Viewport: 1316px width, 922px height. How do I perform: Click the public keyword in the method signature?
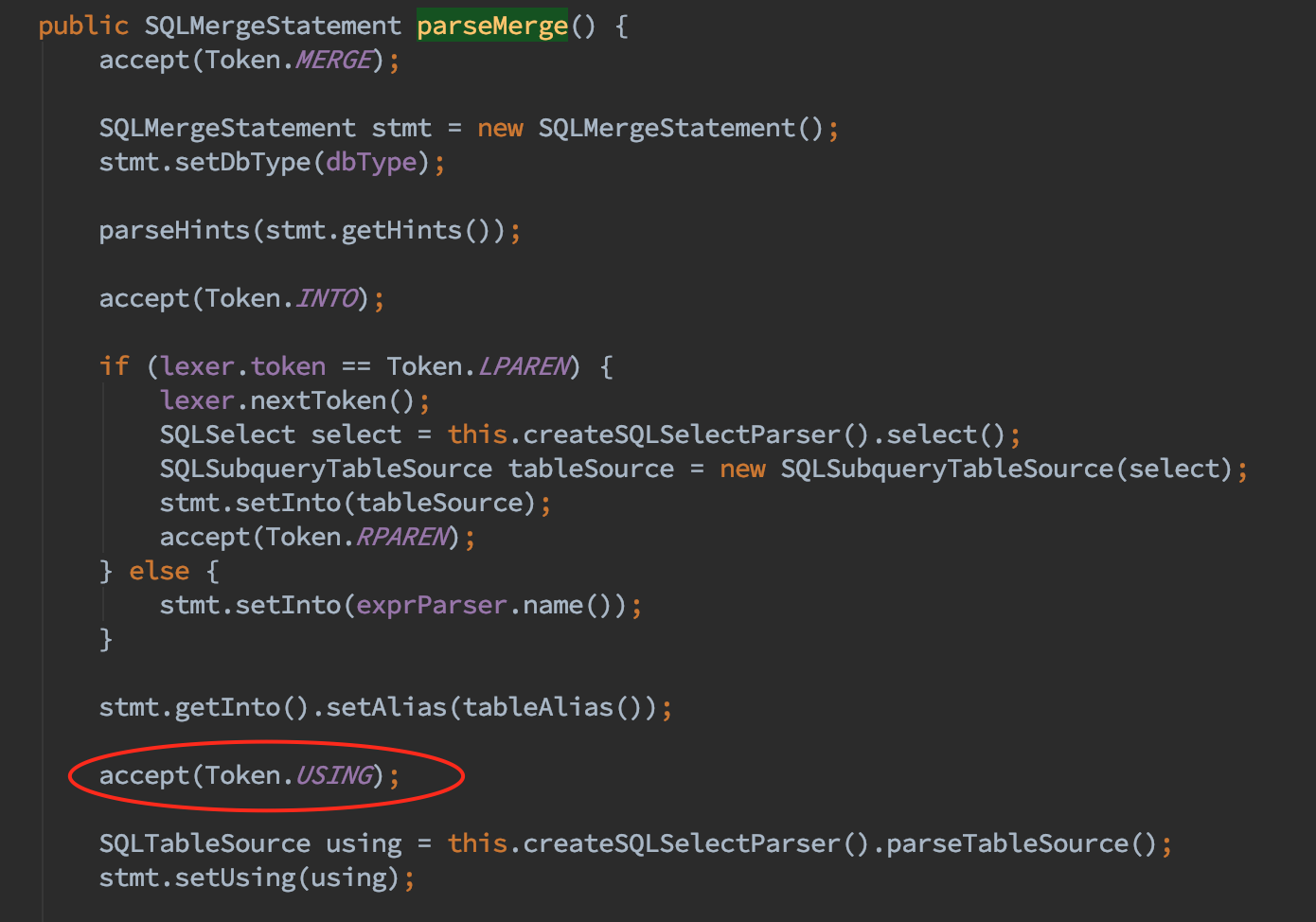(83, 26)
